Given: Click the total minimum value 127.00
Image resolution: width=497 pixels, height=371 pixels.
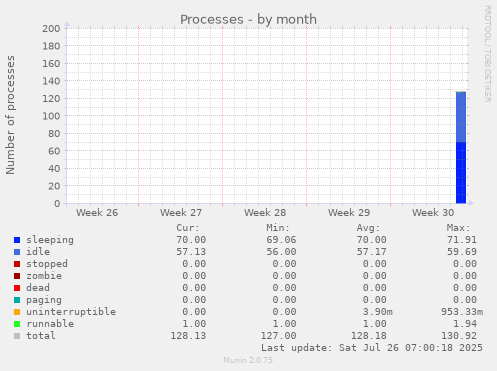Looking at the screenshot, I should click(278, 336).
